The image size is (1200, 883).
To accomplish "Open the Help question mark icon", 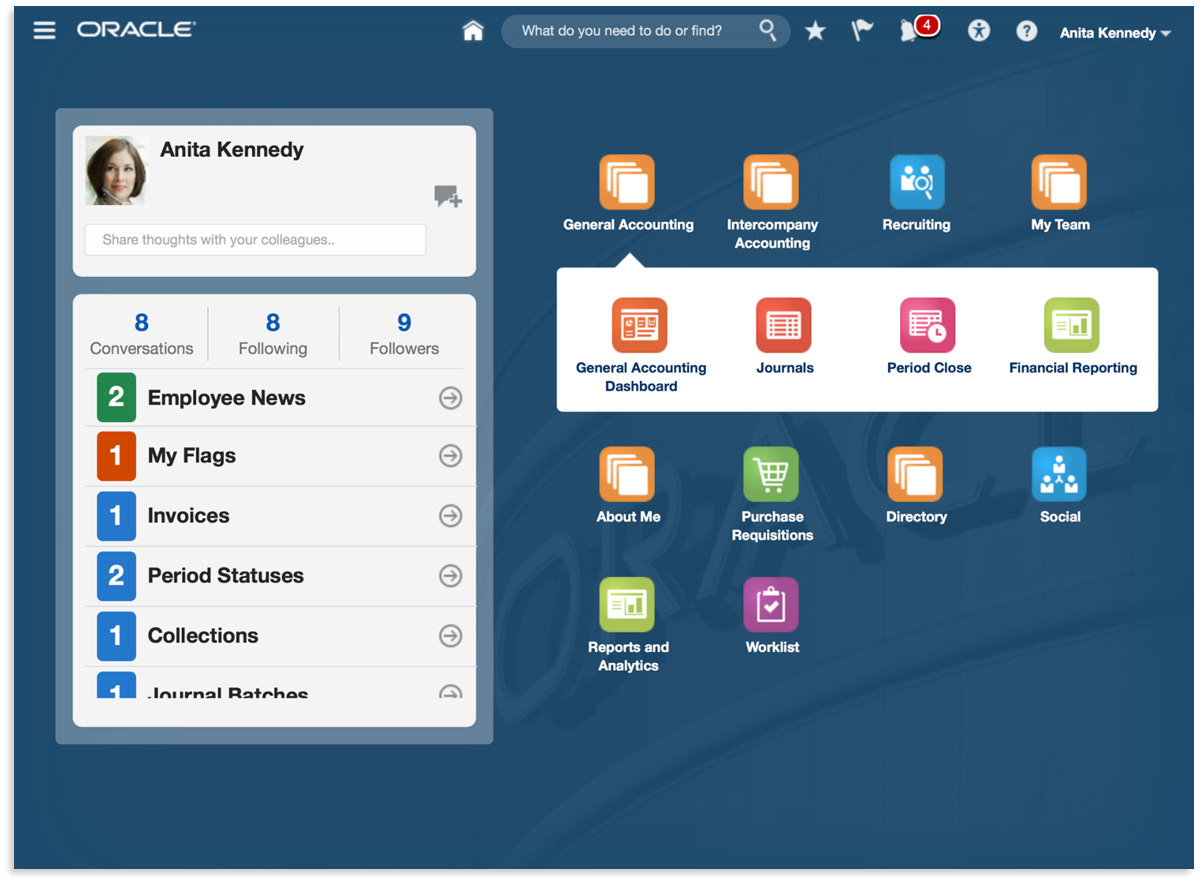I will pos(1026,31).
